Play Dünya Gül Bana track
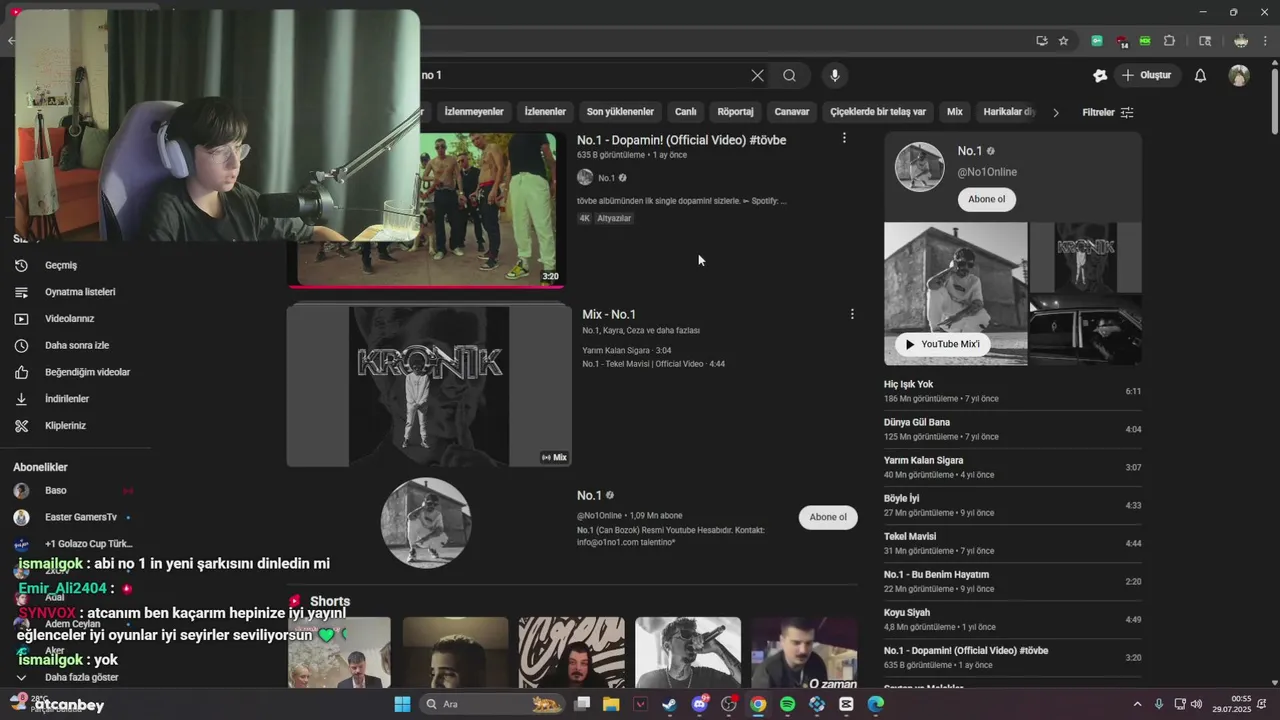The image size is (1280, 720). (1012, 429)
